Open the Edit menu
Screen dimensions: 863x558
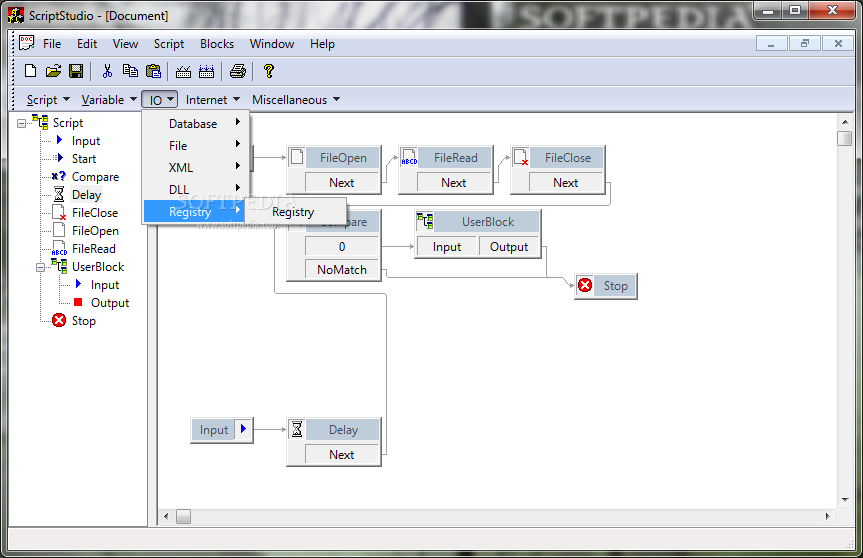coord(86,43)
